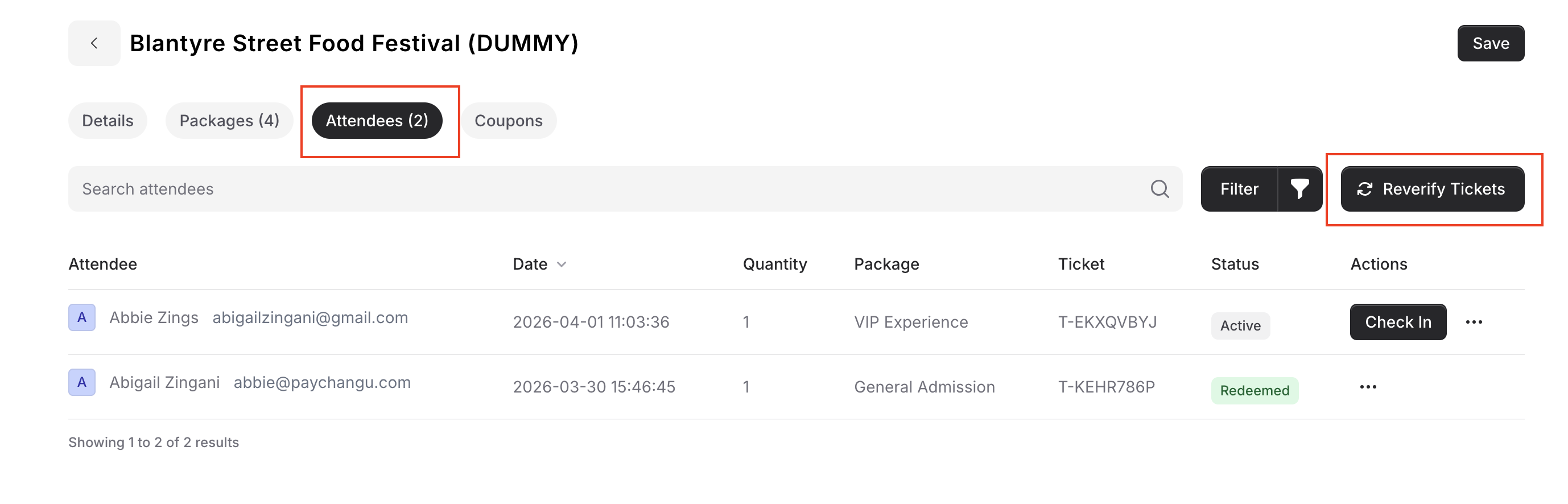Click the Reverify Tickets refresh icon
Image resolution: width=1568 pixels, height=504 pixels.
(x=1365, y=189)
